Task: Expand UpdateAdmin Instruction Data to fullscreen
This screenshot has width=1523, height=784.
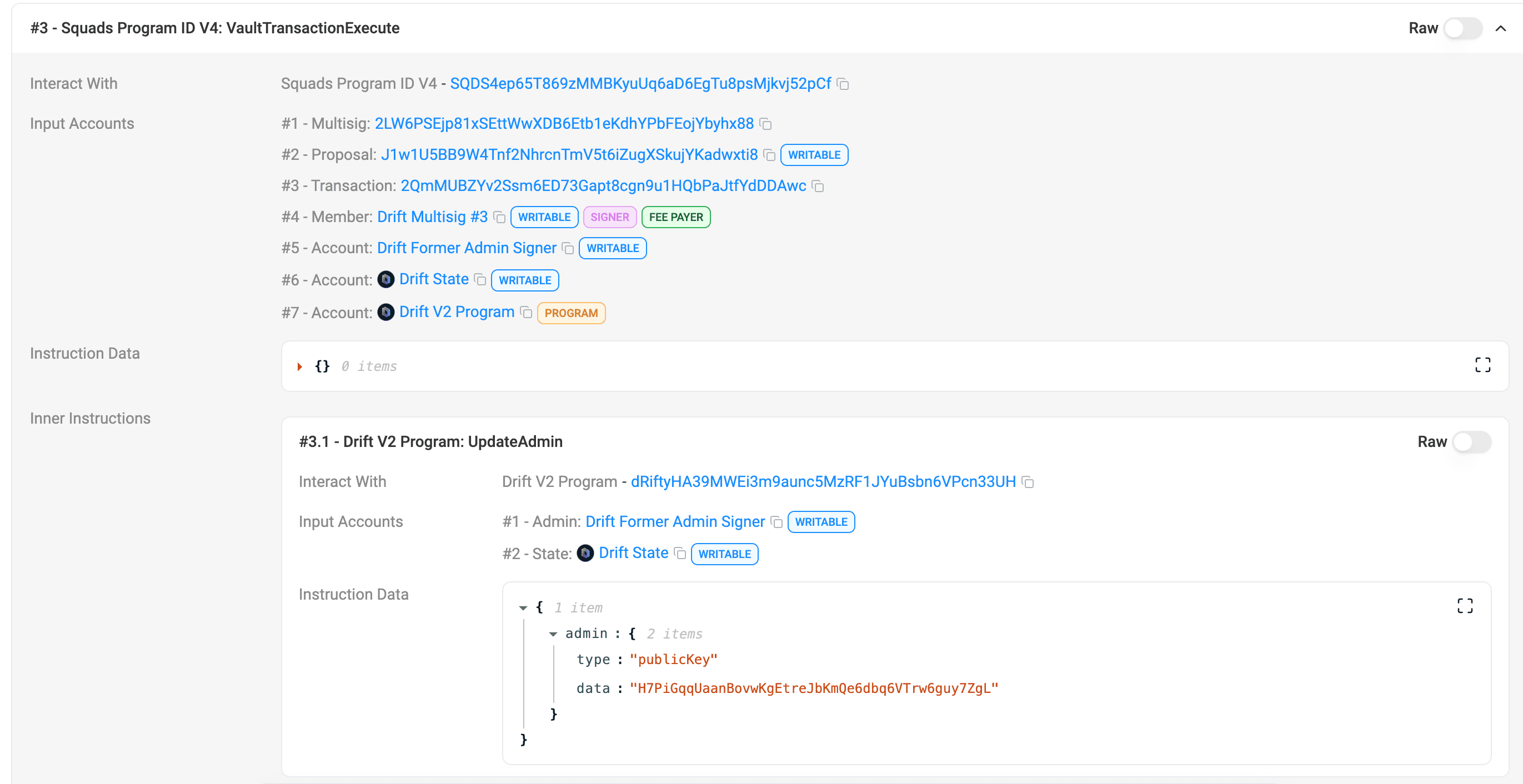Action: click(1465, 606)
